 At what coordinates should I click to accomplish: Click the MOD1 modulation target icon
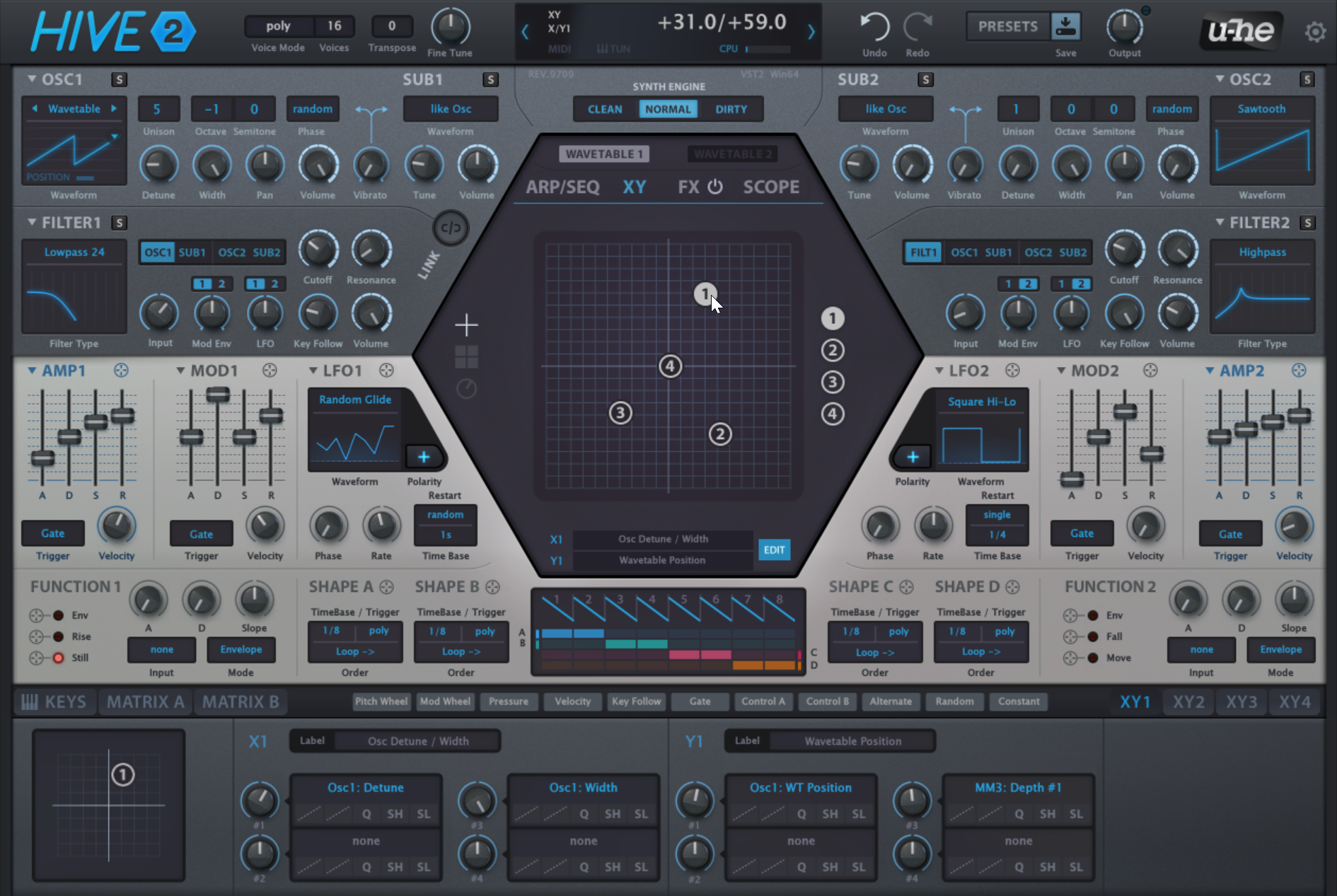point(270,371)
